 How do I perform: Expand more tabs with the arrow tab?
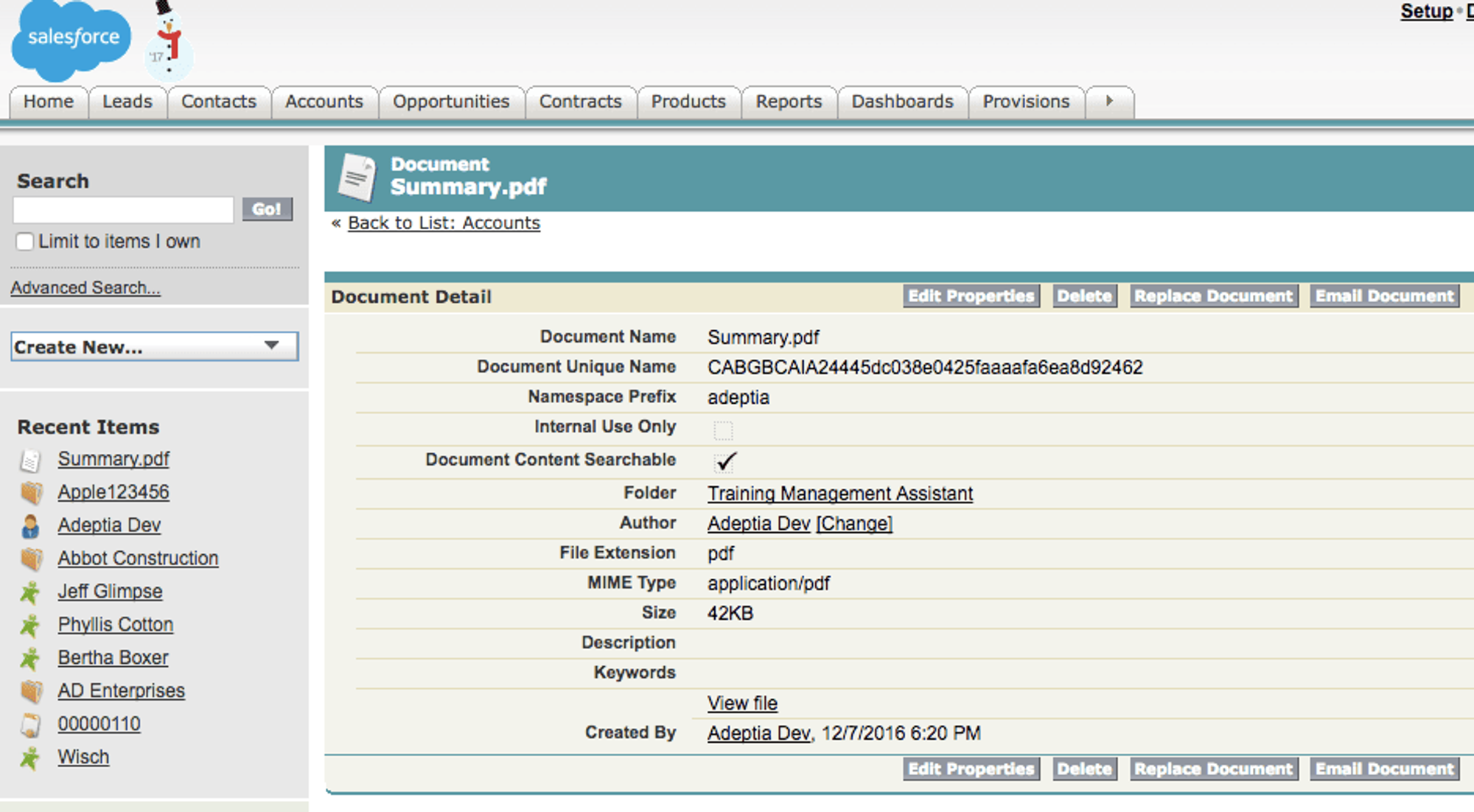point(1109,102)
